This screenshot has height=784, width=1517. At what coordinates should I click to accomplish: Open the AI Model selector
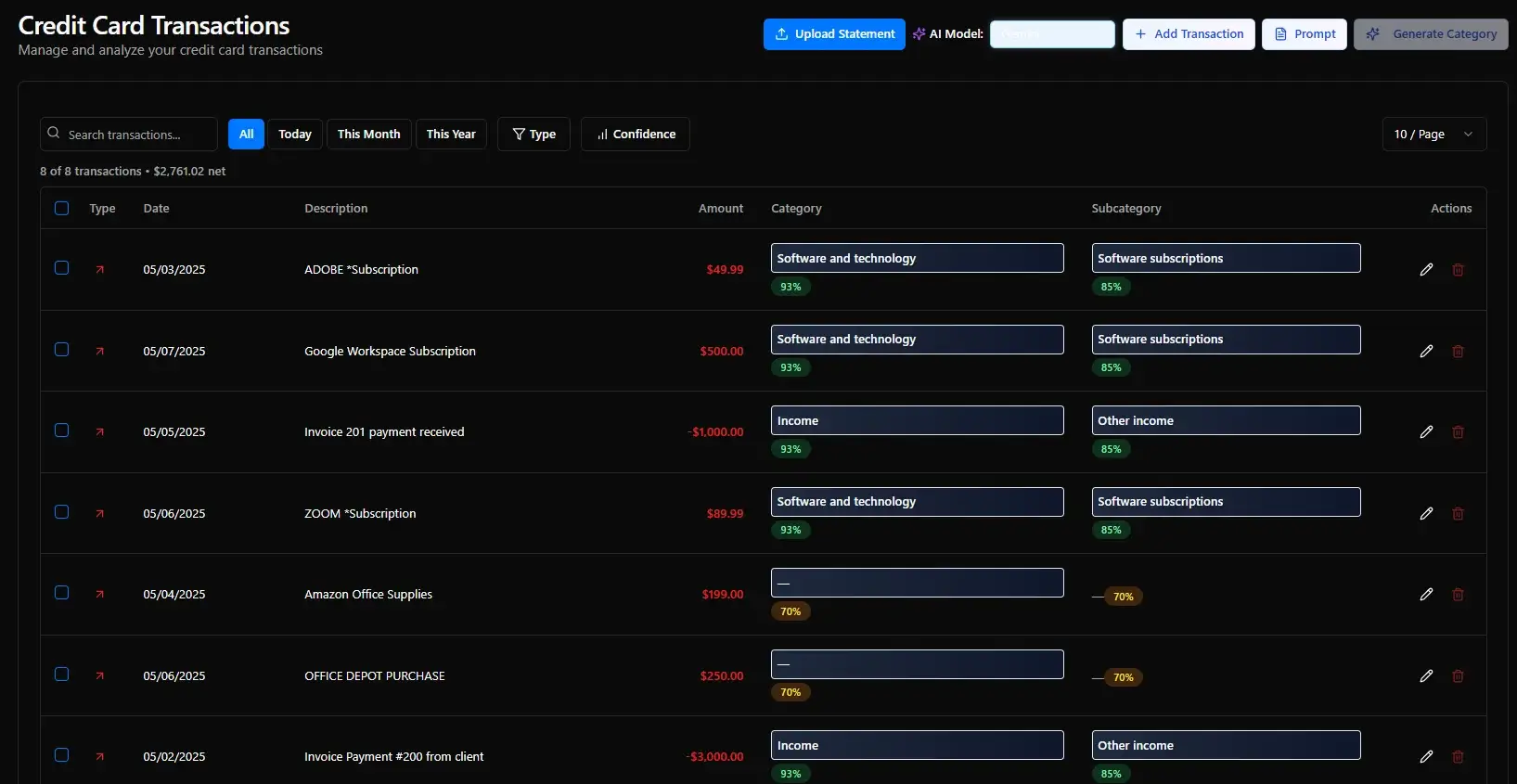[1051, 34]
